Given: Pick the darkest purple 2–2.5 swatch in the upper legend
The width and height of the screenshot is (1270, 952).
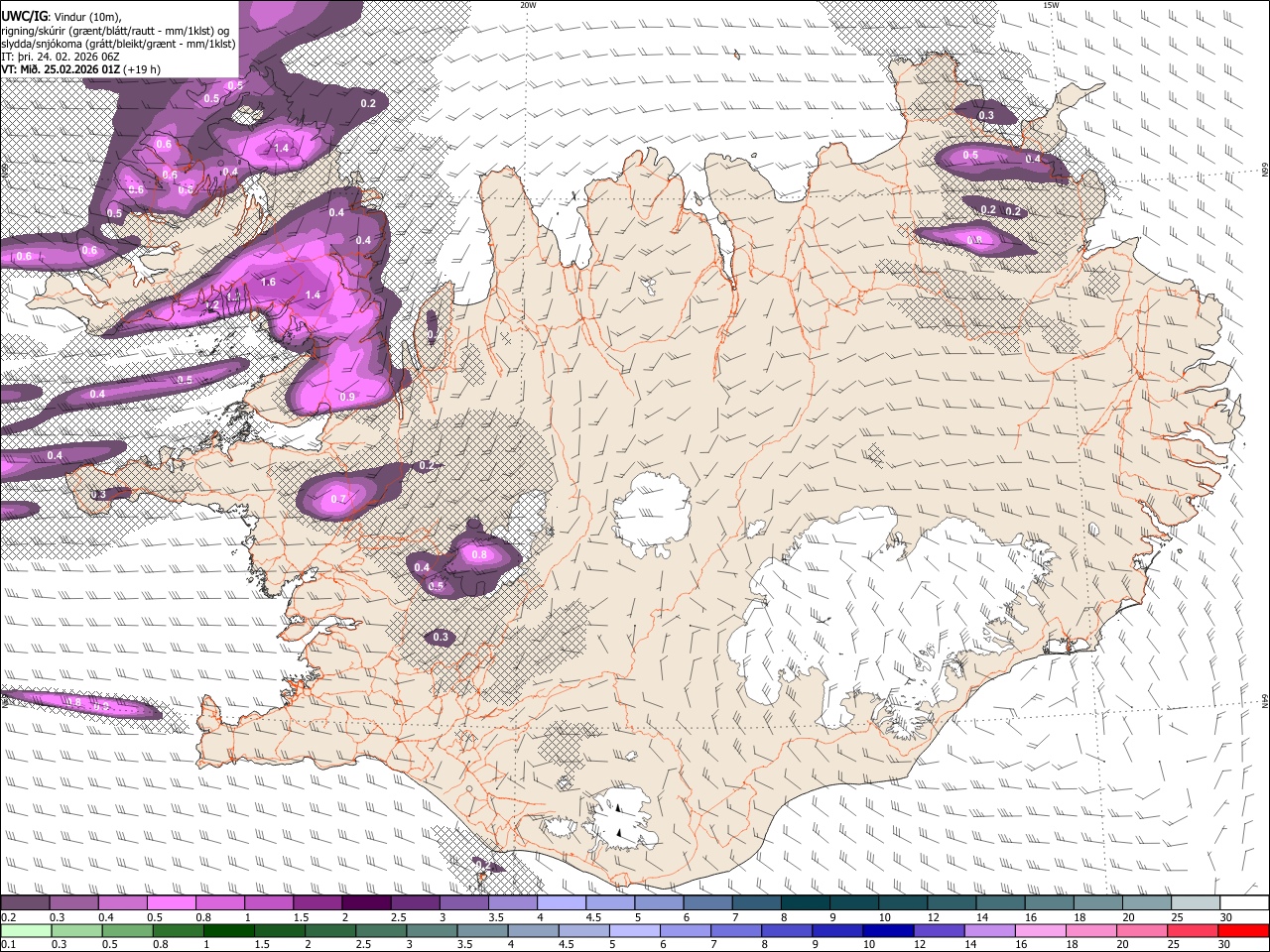Looking at the screenshot, I should (x=366, y=902).
